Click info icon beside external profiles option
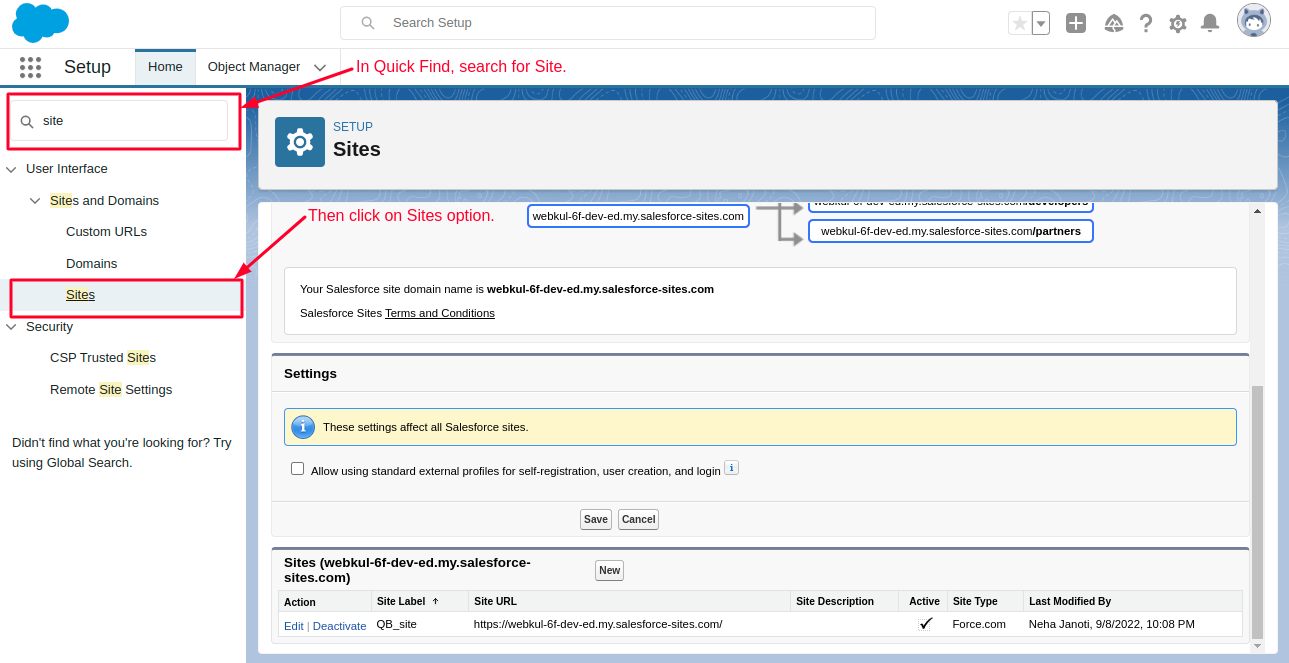Screen dimensions: 1289x663 731,468
